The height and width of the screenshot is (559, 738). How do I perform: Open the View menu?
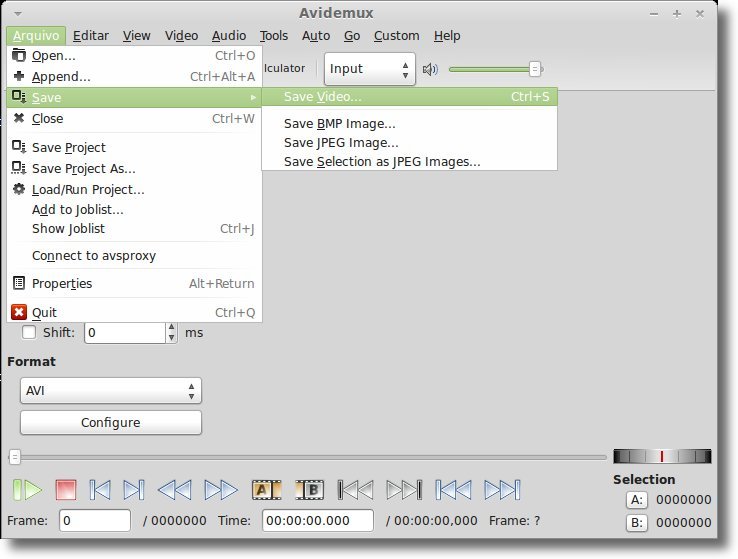(x=136, y=36)
